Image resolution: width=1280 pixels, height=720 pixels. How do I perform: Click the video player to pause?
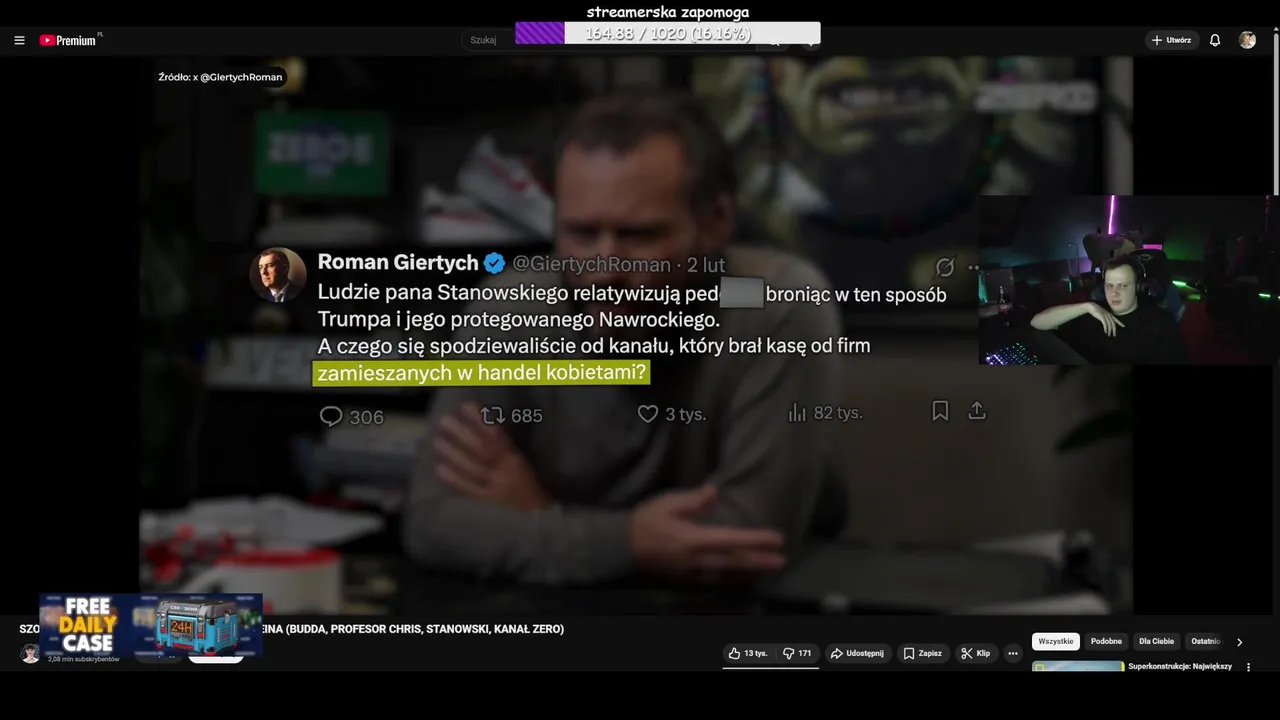636,335
